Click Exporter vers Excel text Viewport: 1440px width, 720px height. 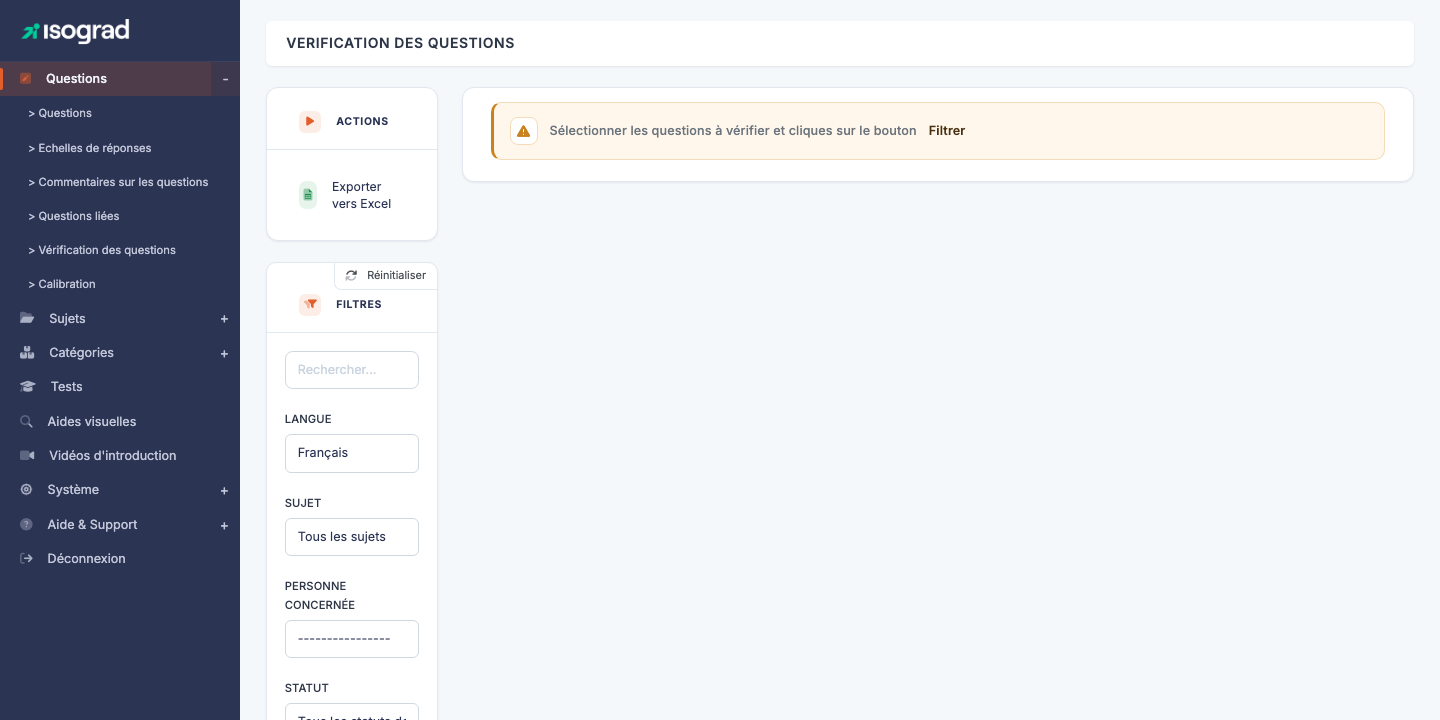pyautogui.click(x=361, y=195)
